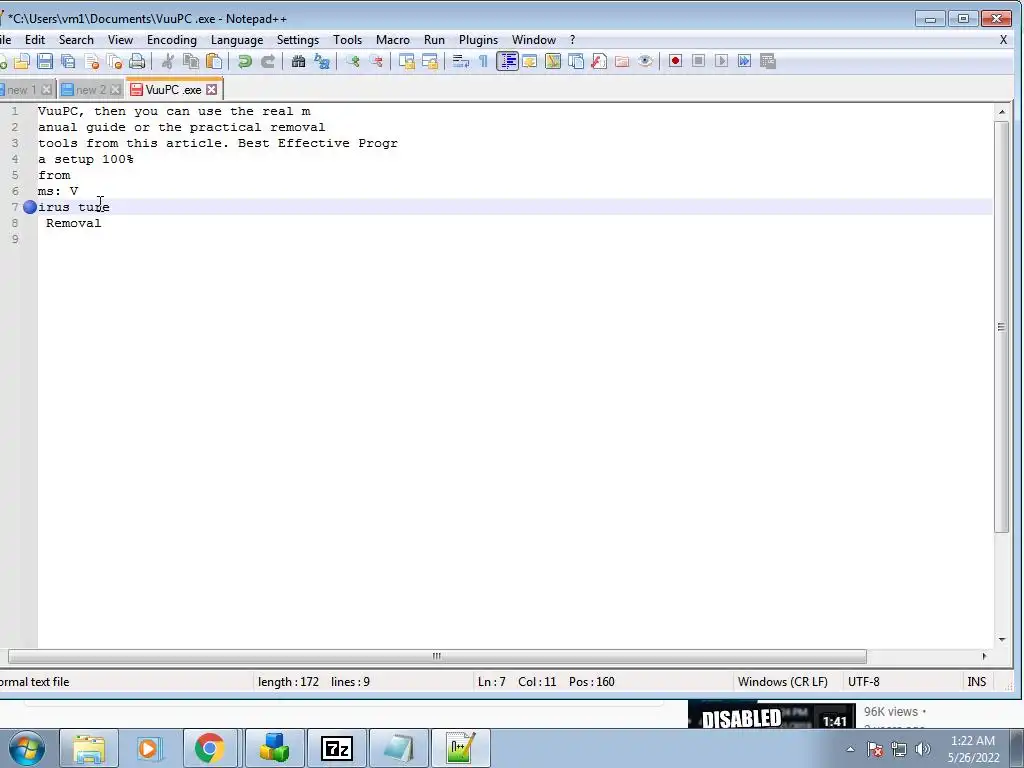Start macro recording with the red dot
1024x768 pixels.
click(x=675, y=61)
